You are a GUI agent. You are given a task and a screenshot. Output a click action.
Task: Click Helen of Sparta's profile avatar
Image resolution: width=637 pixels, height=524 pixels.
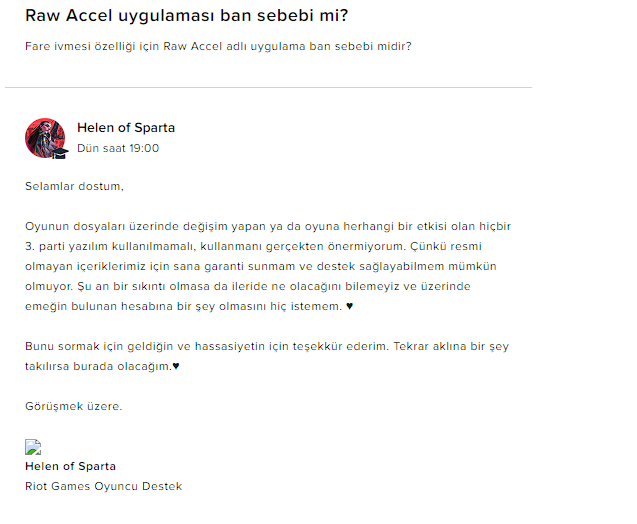(44, 138)
